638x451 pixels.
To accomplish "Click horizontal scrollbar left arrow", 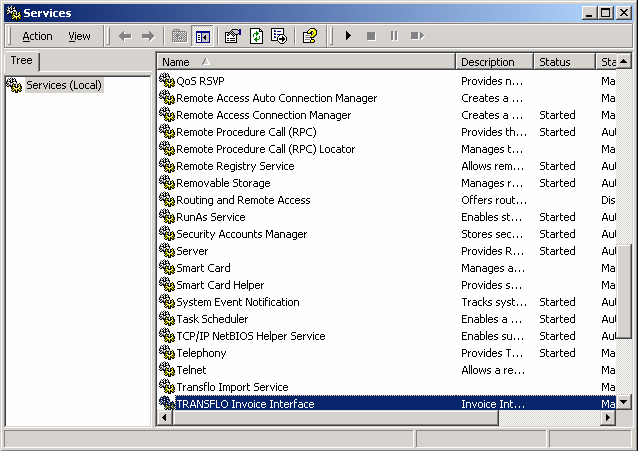I will tap(164, 418).
